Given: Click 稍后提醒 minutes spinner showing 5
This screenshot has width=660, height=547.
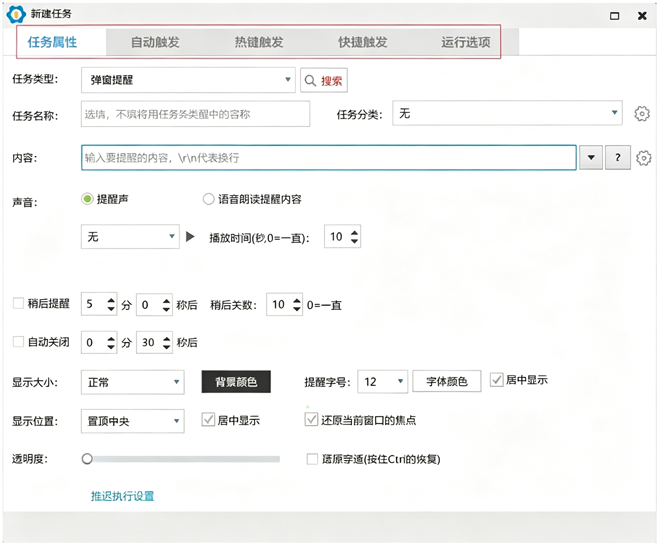Looking at the screenshot, I should coord(99,304).
